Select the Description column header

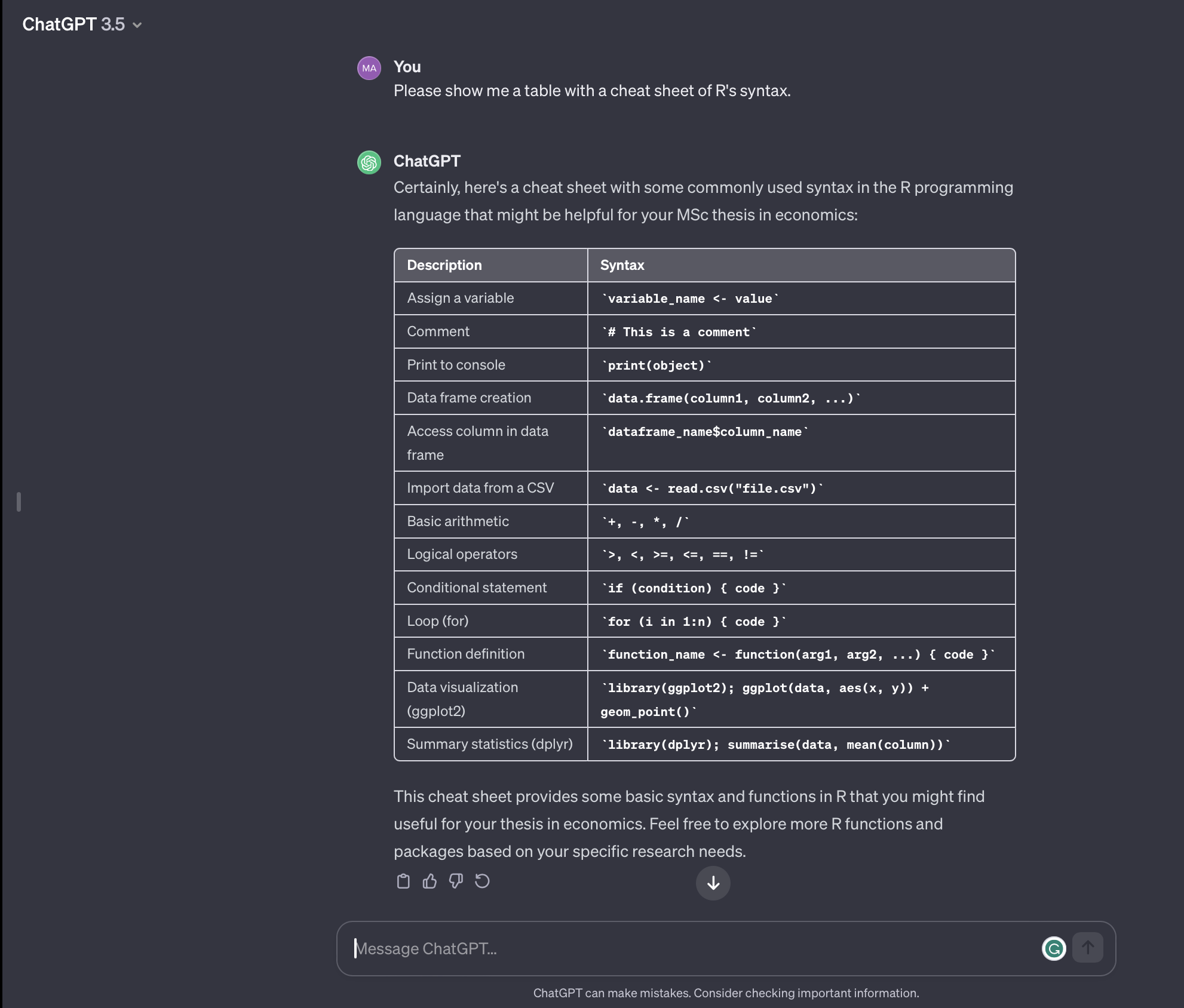tap(444, 265)
